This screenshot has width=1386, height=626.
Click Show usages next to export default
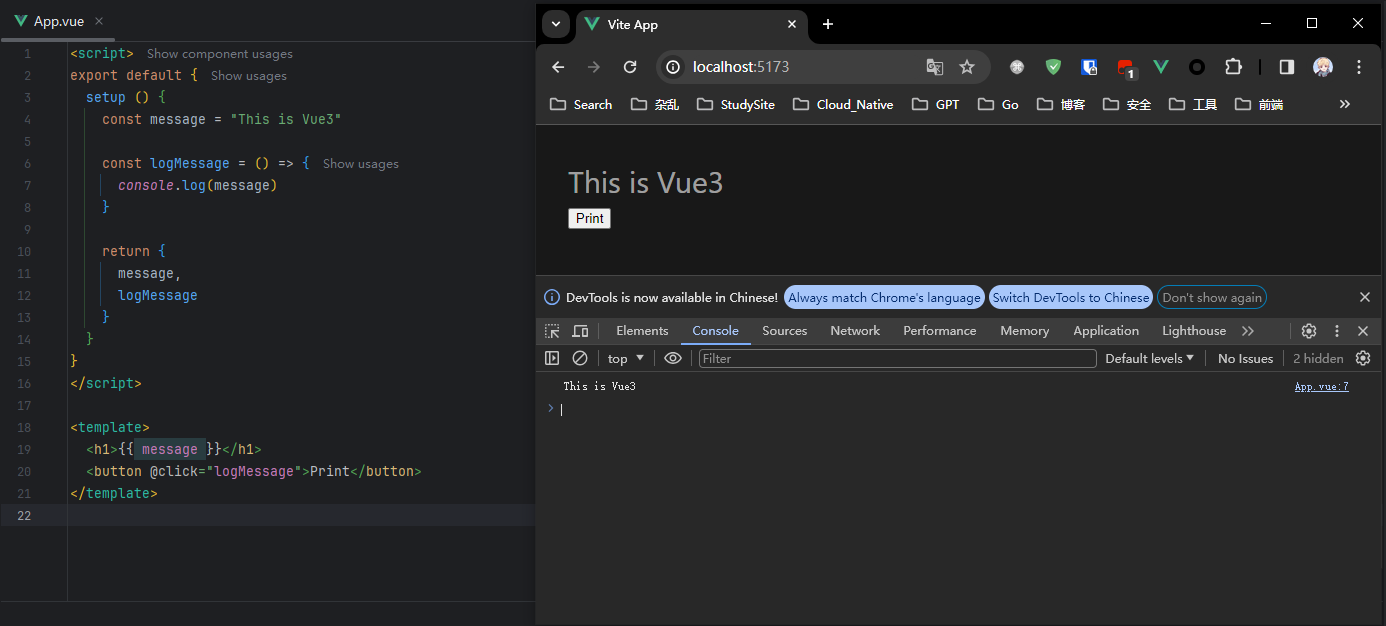[x=249, y=76]
